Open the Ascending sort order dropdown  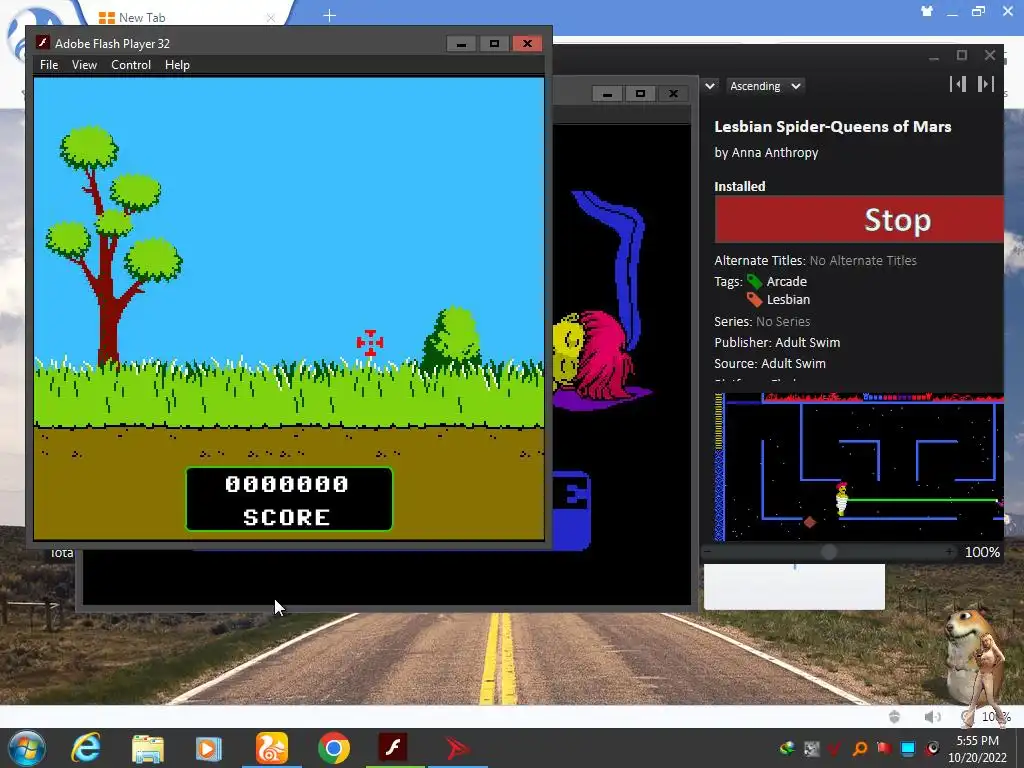pos(765,86)
